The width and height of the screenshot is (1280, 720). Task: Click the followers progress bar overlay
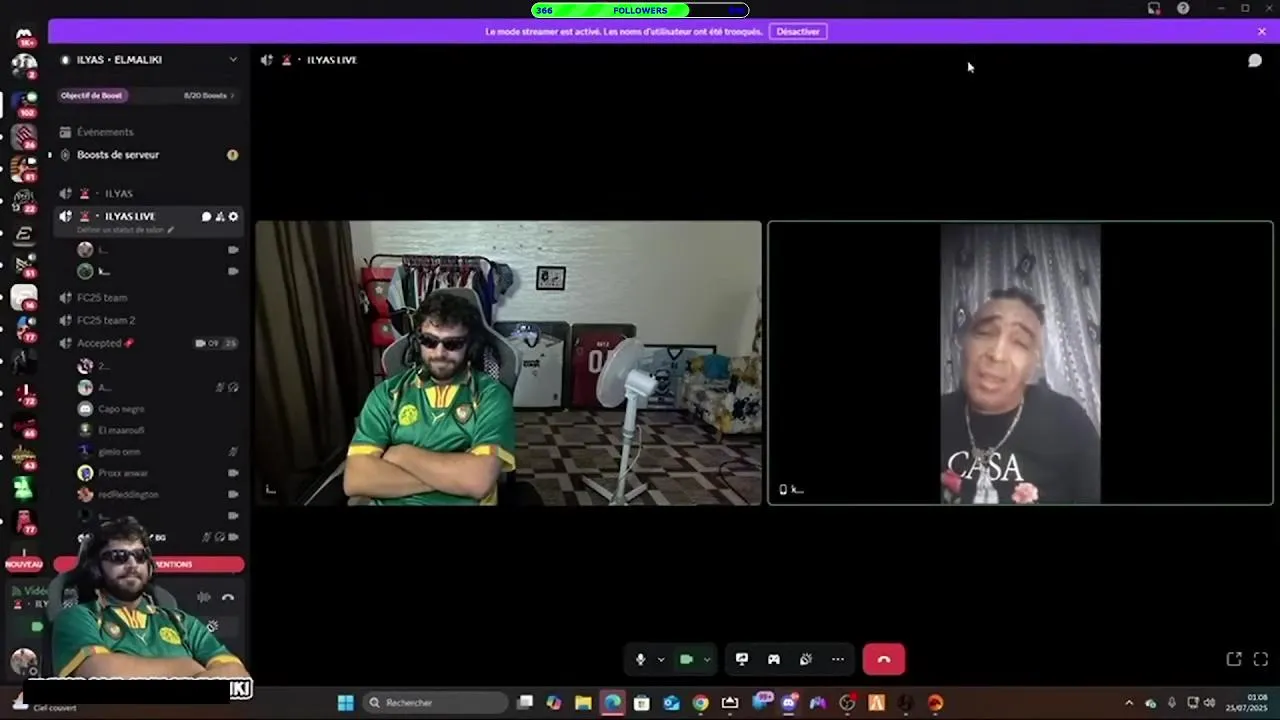click(x=640, y=10)
